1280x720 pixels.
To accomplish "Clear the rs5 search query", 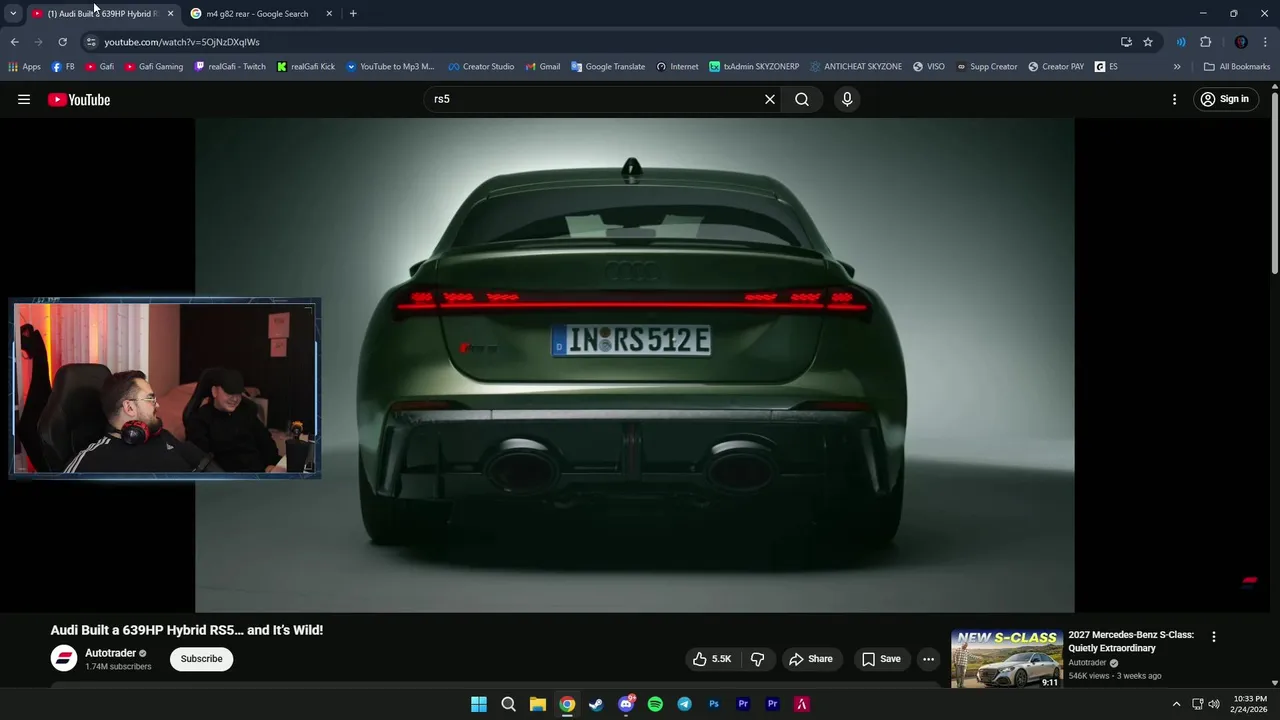I will click(x=770, y=99).
